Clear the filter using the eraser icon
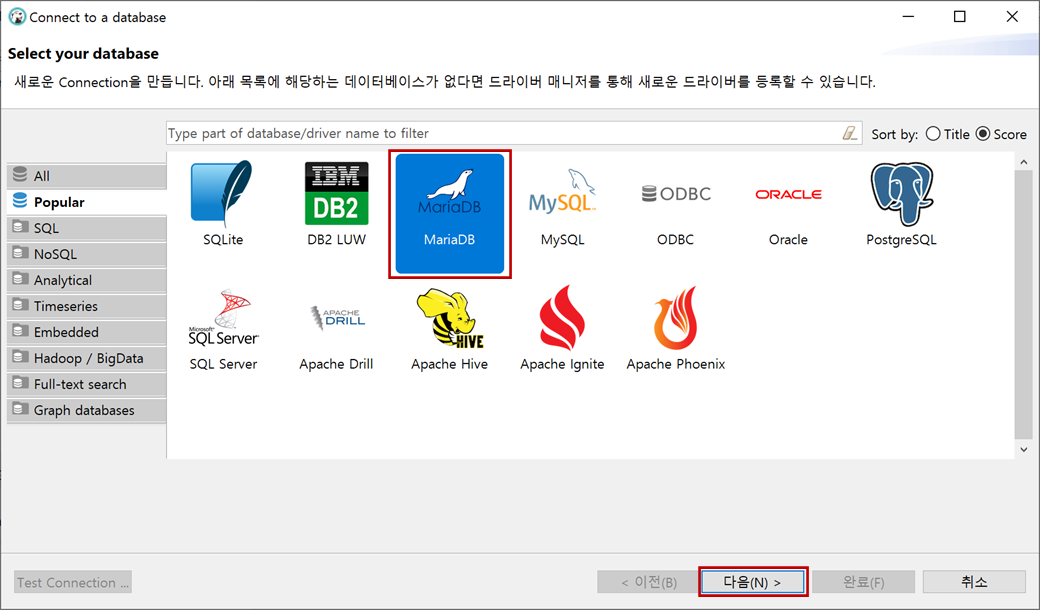This screenshot has height=610, width=1040. pyautogui.click(x=850, y=133)
